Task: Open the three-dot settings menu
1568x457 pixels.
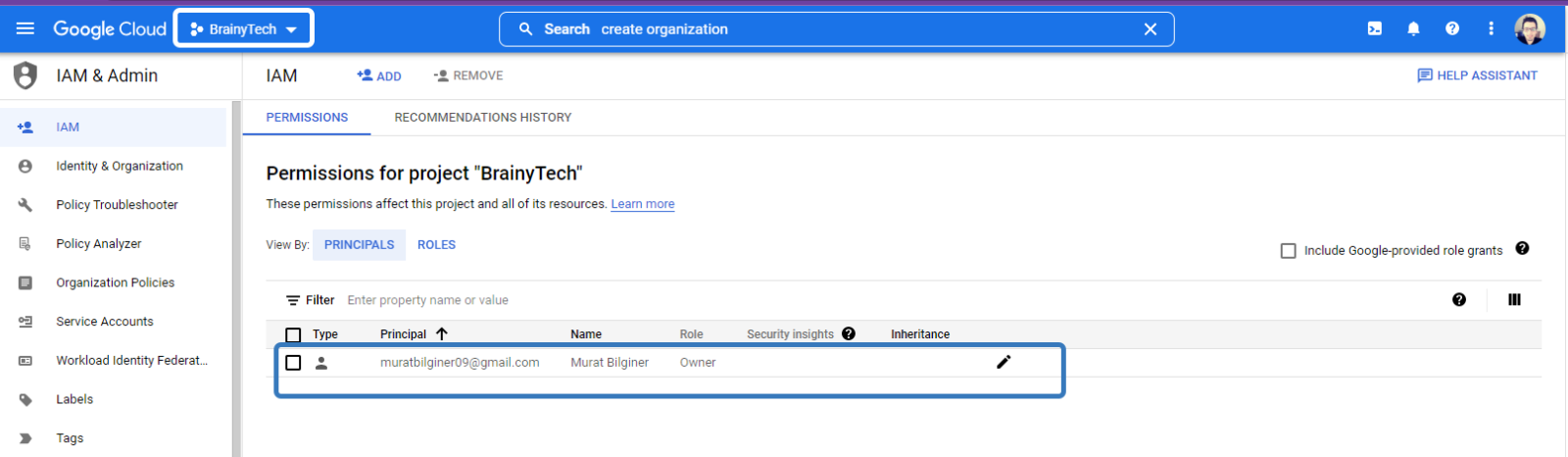Action: pyautogui.click(x=1491, y=28)
